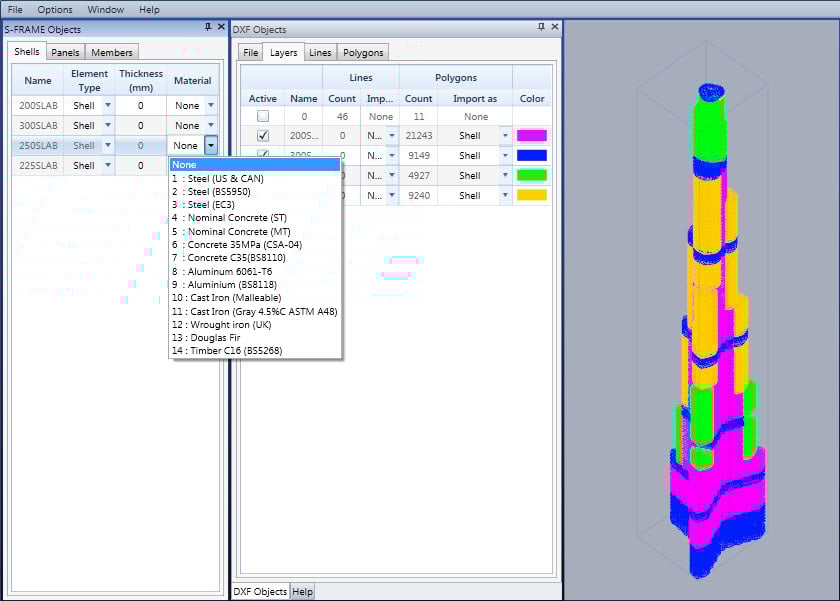The height and width of the screenshot is (601, 840).
Task: Switch to the Polygons tab in DXF Objects
Action: click(x=362, y=52)
